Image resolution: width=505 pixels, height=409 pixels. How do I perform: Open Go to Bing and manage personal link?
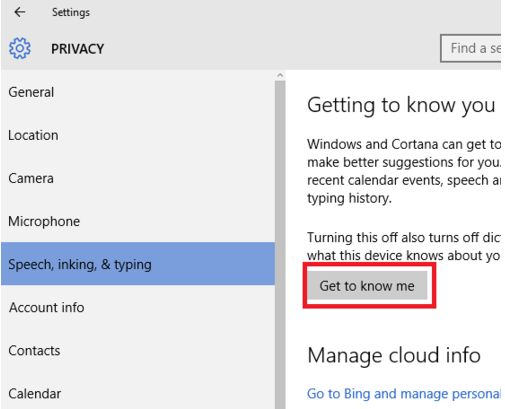(x=404, y=394)
